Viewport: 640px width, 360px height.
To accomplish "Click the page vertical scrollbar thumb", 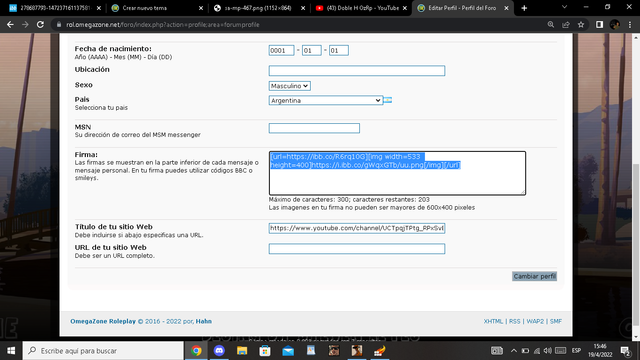I will click(636, 245).
